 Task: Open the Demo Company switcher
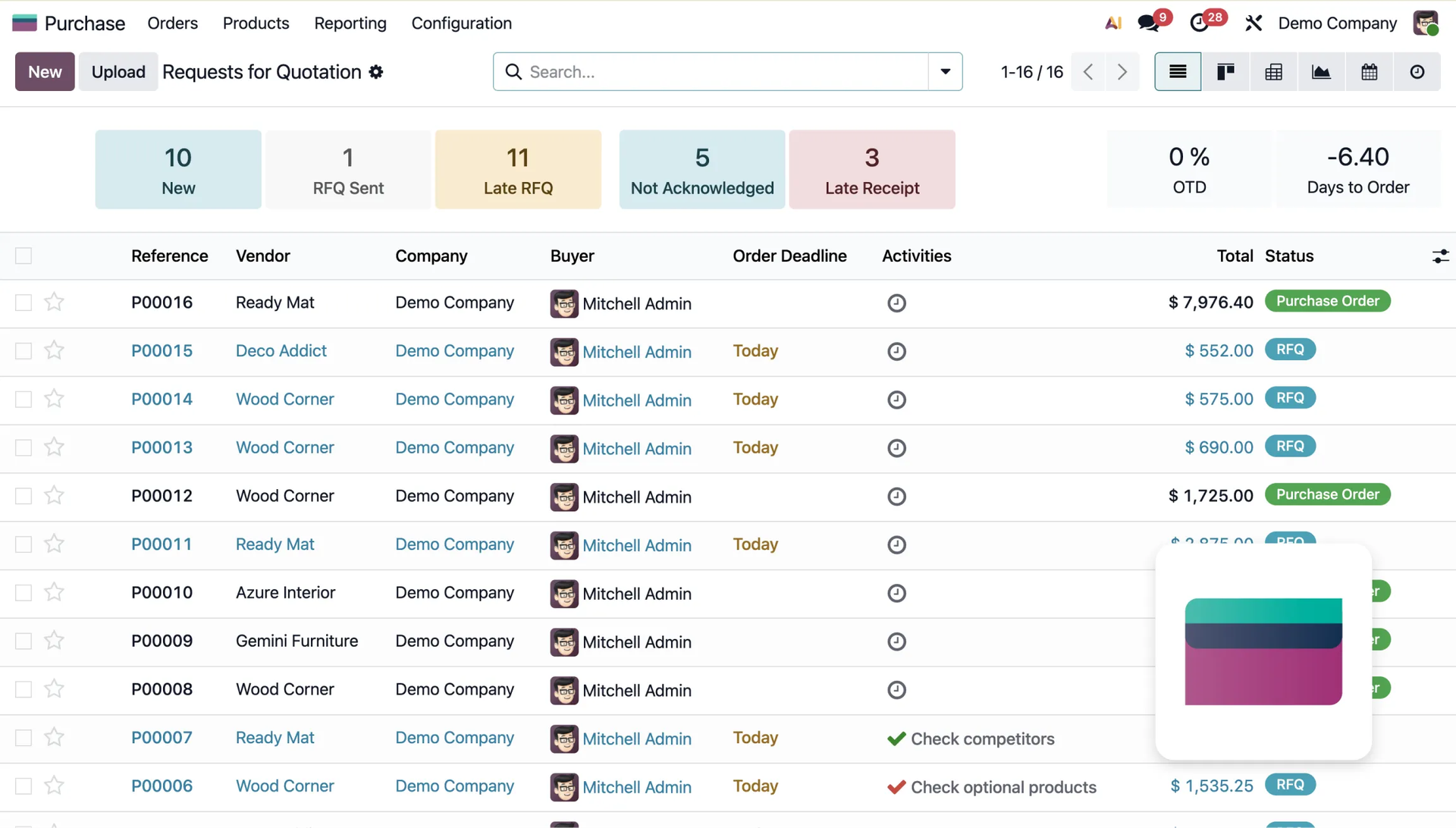[1337, 24]
